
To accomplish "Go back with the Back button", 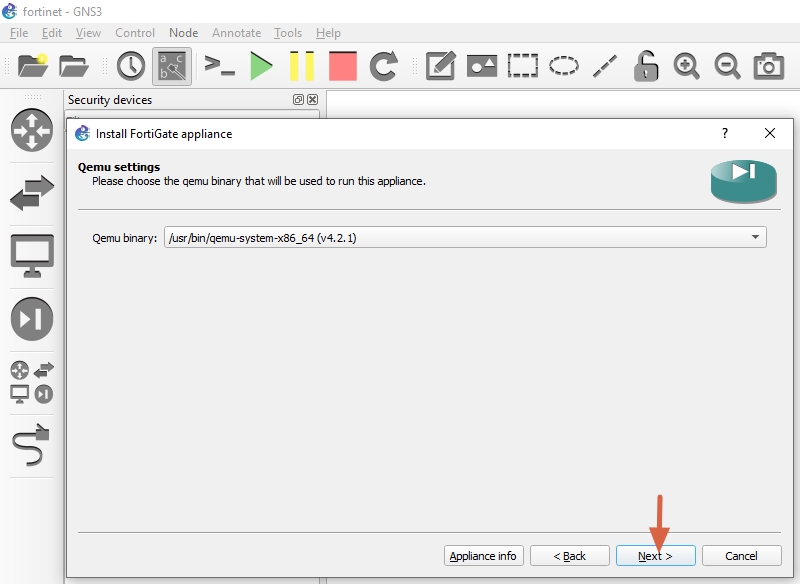I will [569, 555].
